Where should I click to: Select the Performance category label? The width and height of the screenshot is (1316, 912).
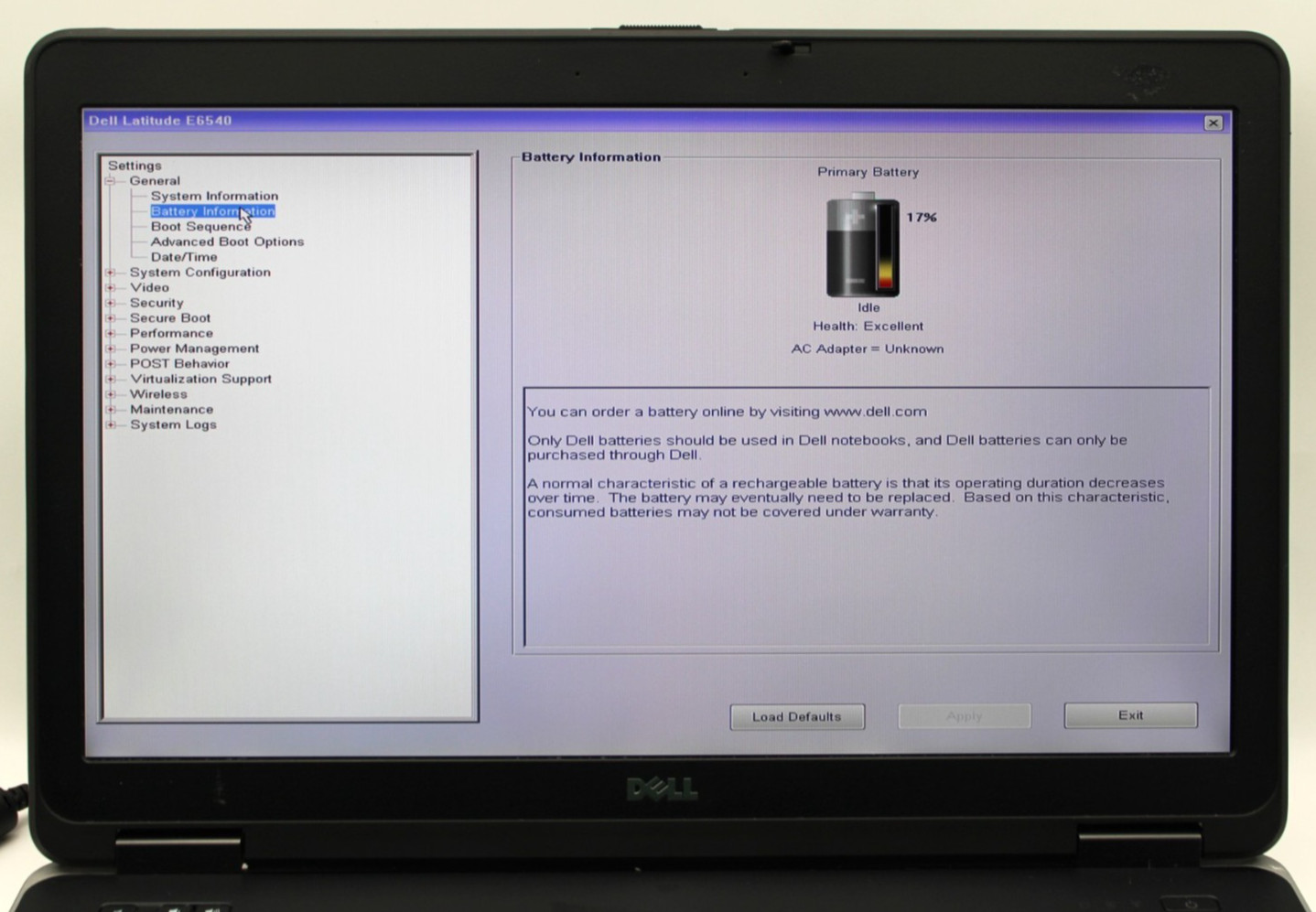click(171, 333)
